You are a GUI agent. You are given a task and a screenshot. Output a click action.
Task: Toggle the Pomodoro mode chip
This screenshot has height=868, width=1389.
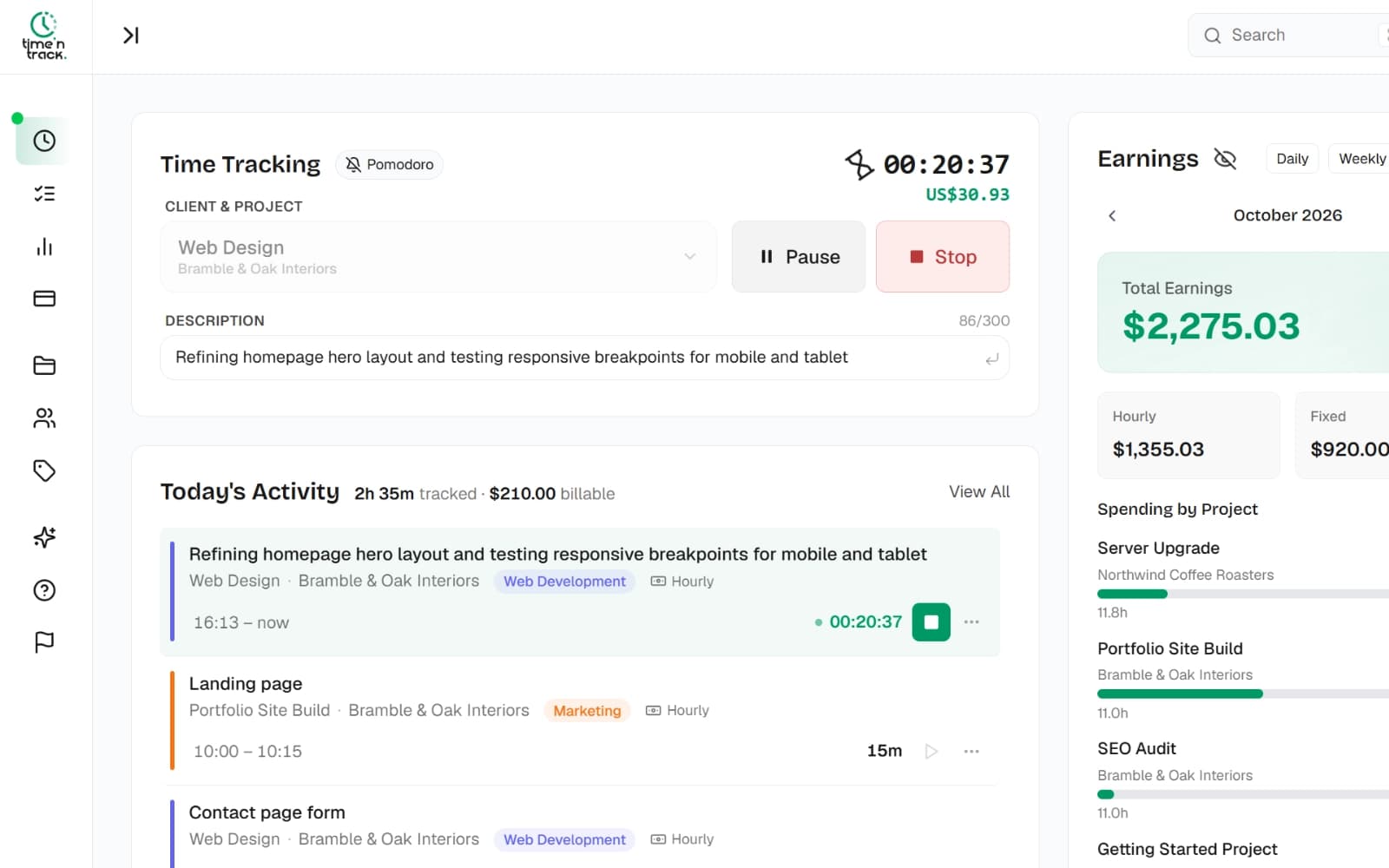pos(389,164)
